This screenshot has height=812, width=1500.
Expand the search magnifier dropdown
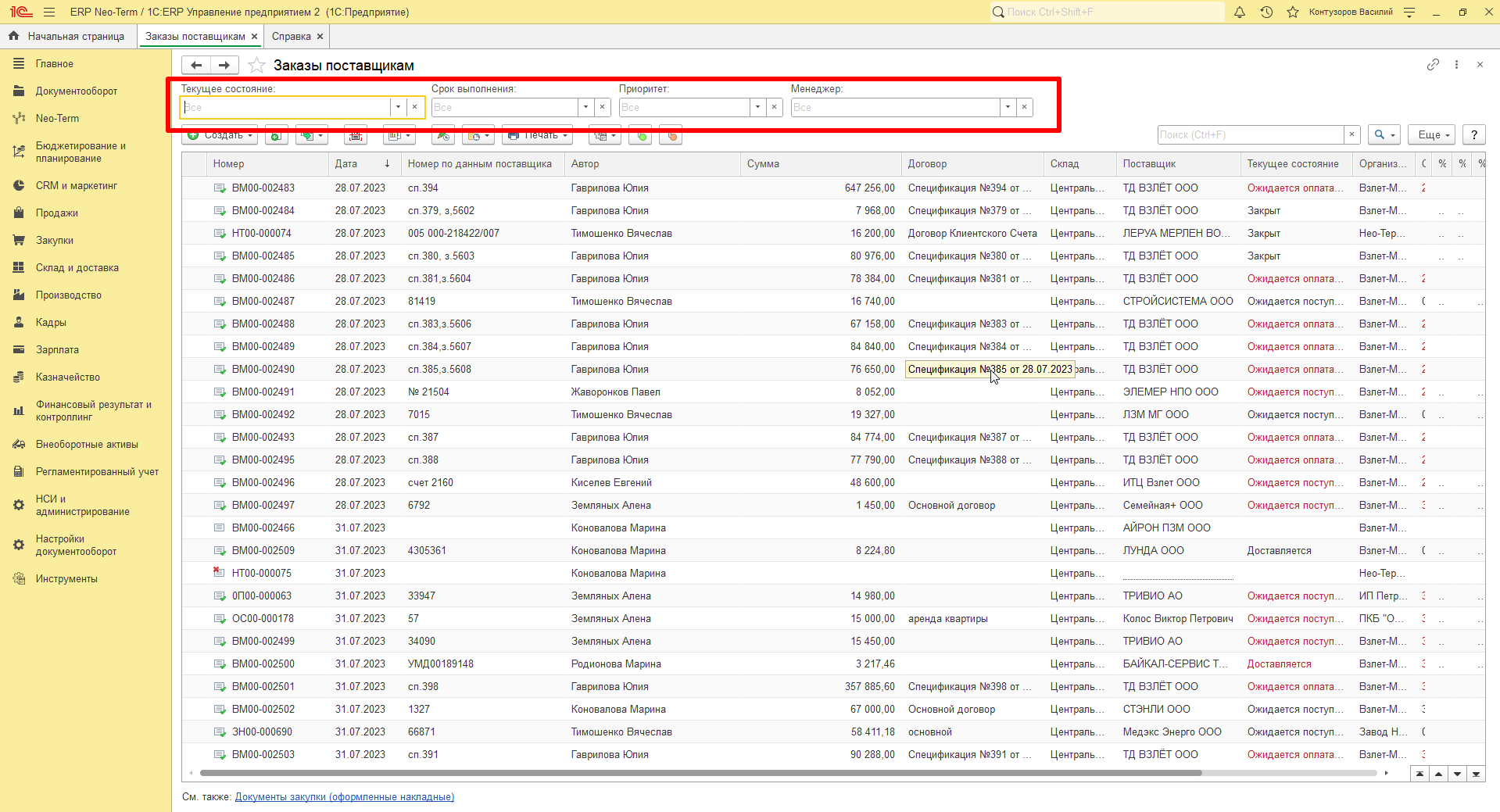1384,134
